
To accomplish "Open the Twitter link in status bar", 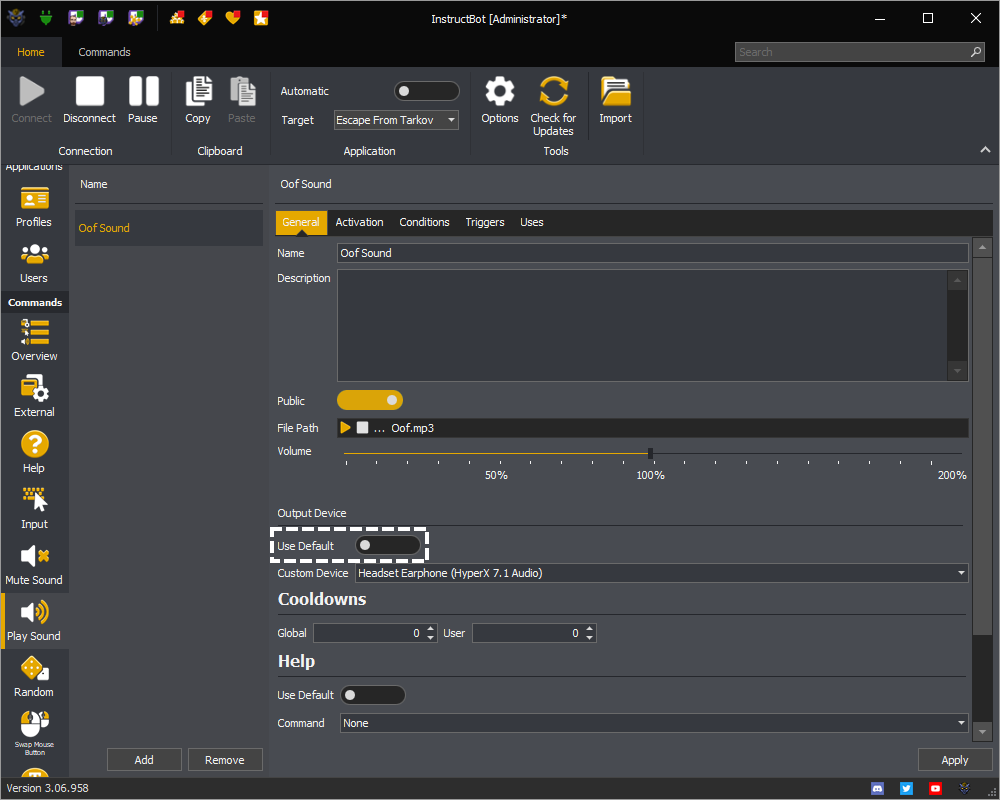I will click(x=906, y=789).
